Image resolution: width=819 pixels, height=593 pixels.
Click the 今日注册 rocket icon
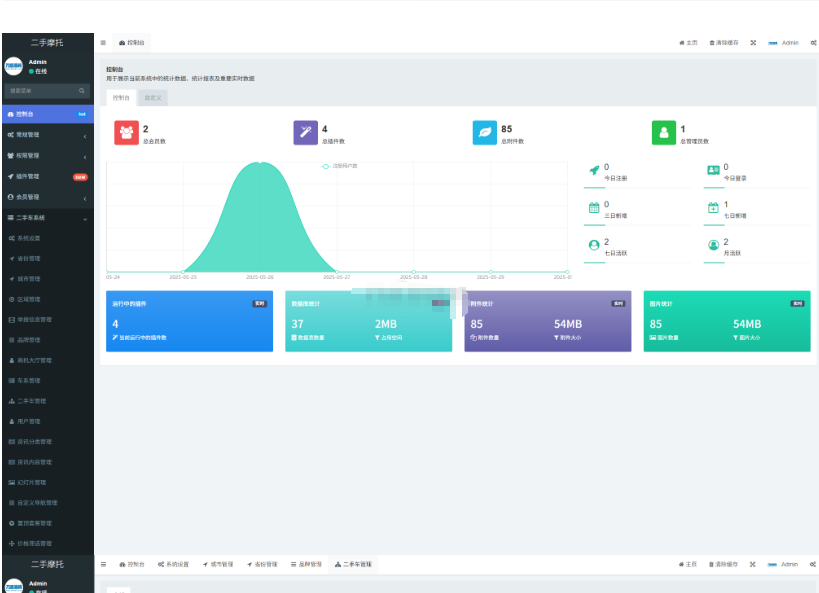point(594,171)
